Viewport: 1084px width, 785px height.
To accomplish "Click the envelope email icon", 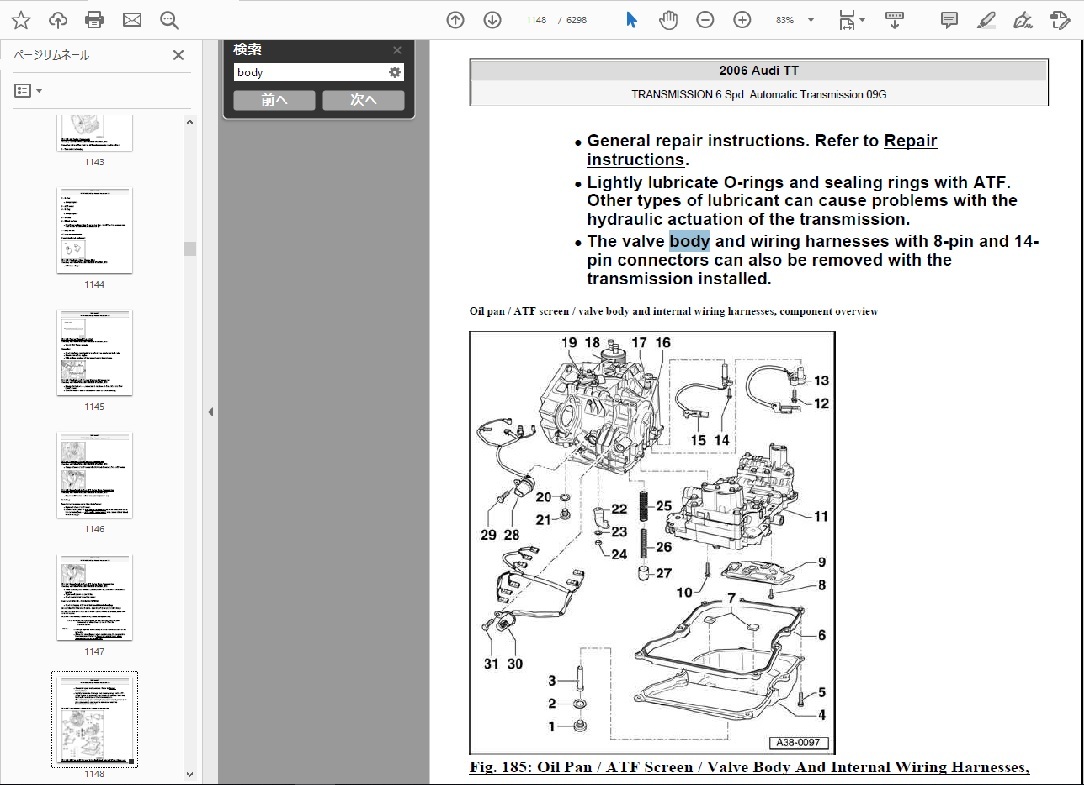I will (x=132, y=20).
